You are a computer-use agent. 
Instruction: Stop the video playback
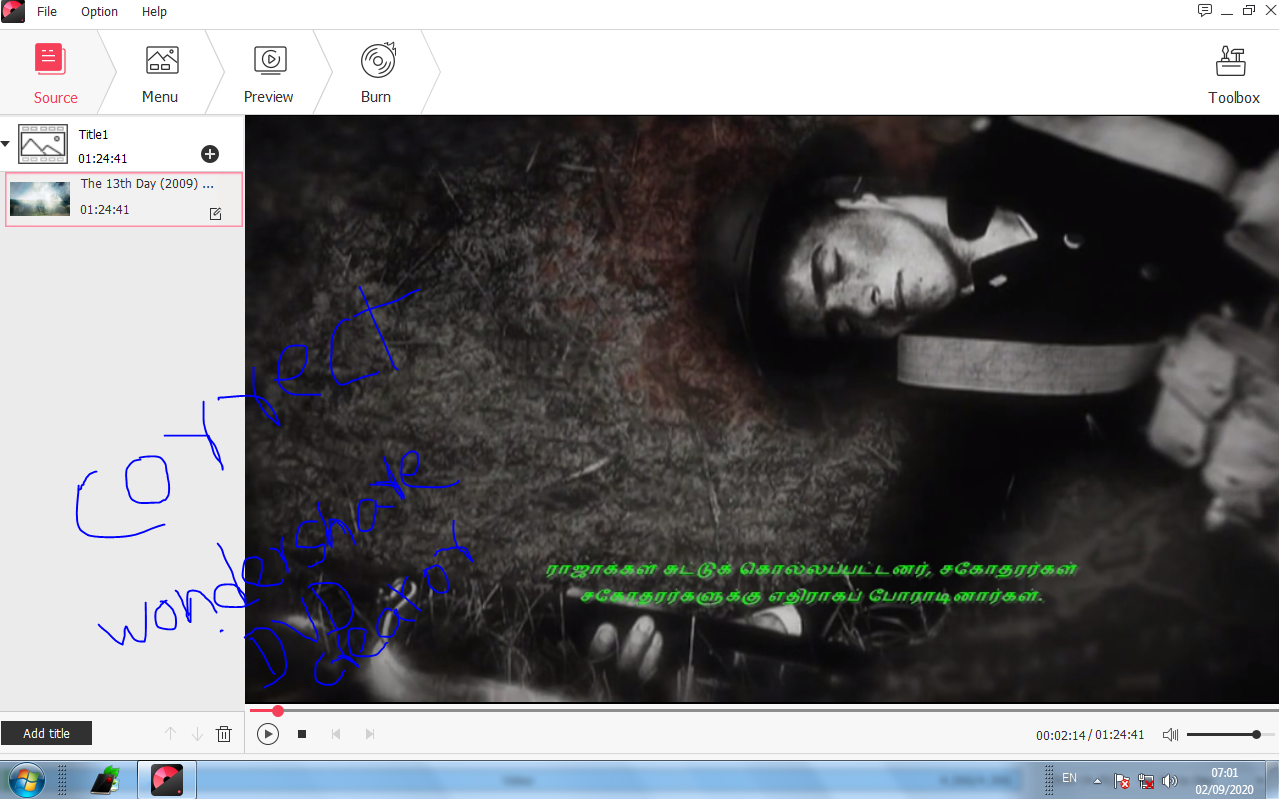[302, 734]
